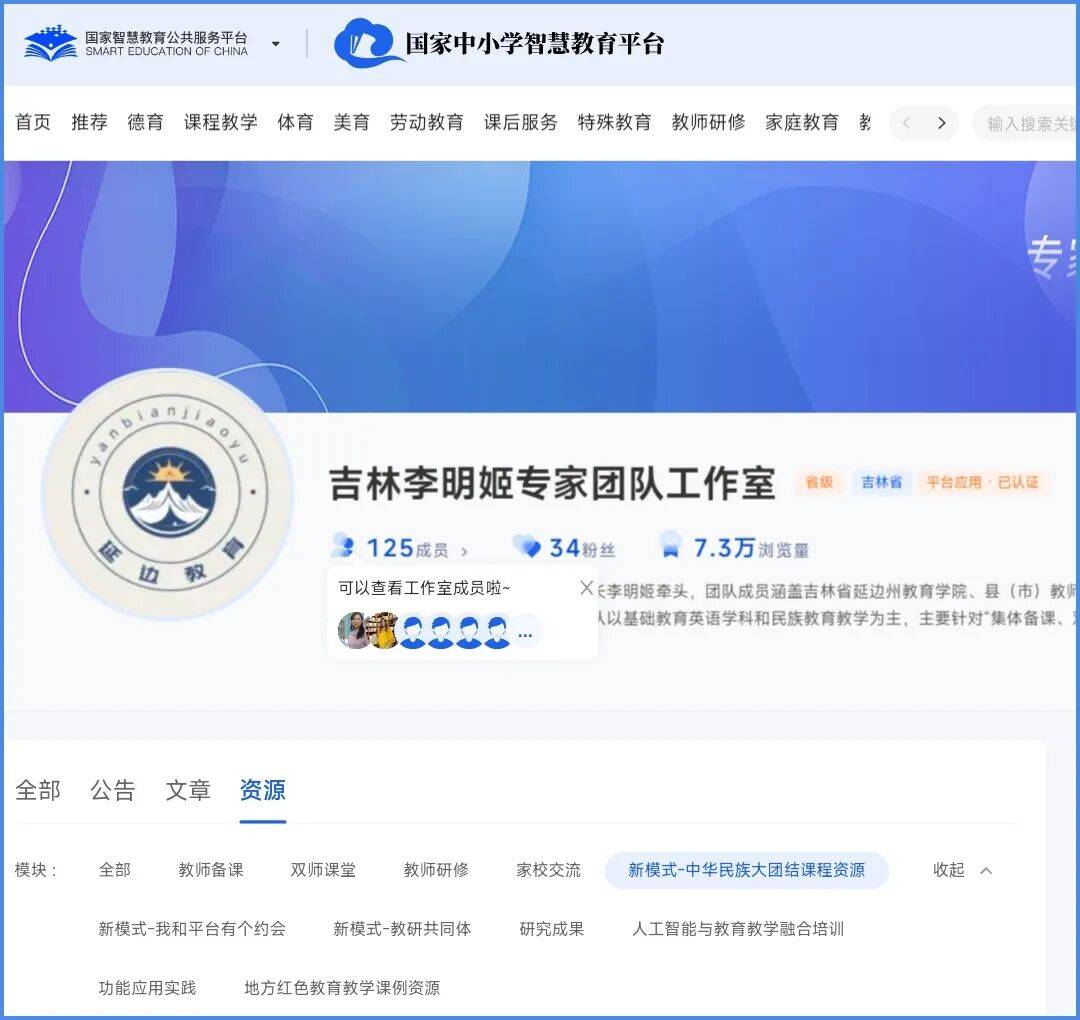Click the navigation scroll-right arrow
Viewport: 1080px width, 1020px height.
point(941,123)
